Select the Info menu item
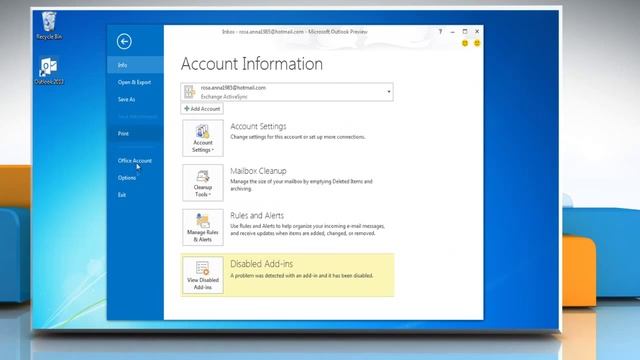The width and height of the screenshot is (640, 360). pos(136,65)
